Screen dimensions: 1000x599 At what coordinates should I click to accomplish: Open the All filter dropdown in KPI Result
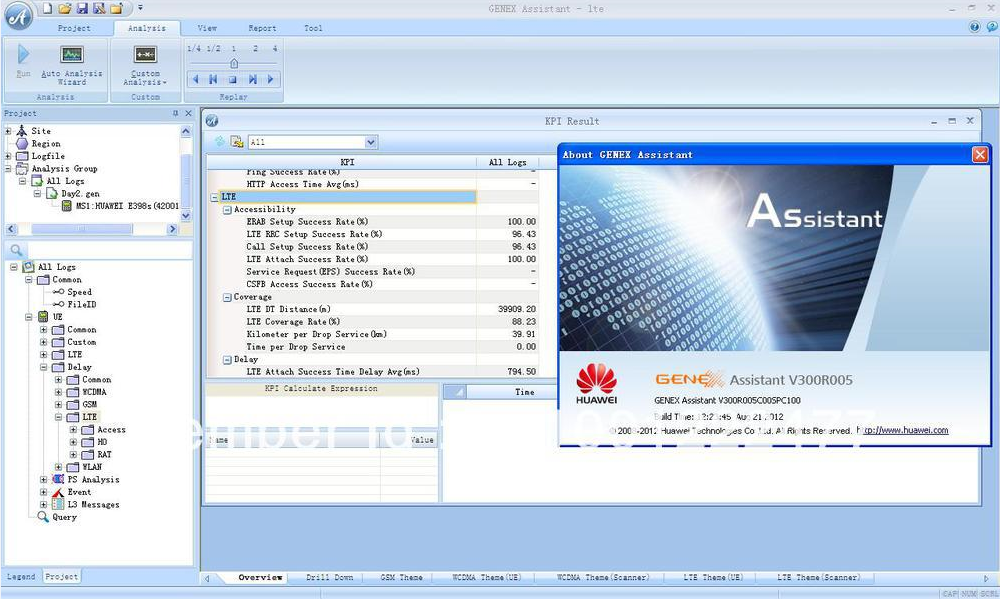370,142
